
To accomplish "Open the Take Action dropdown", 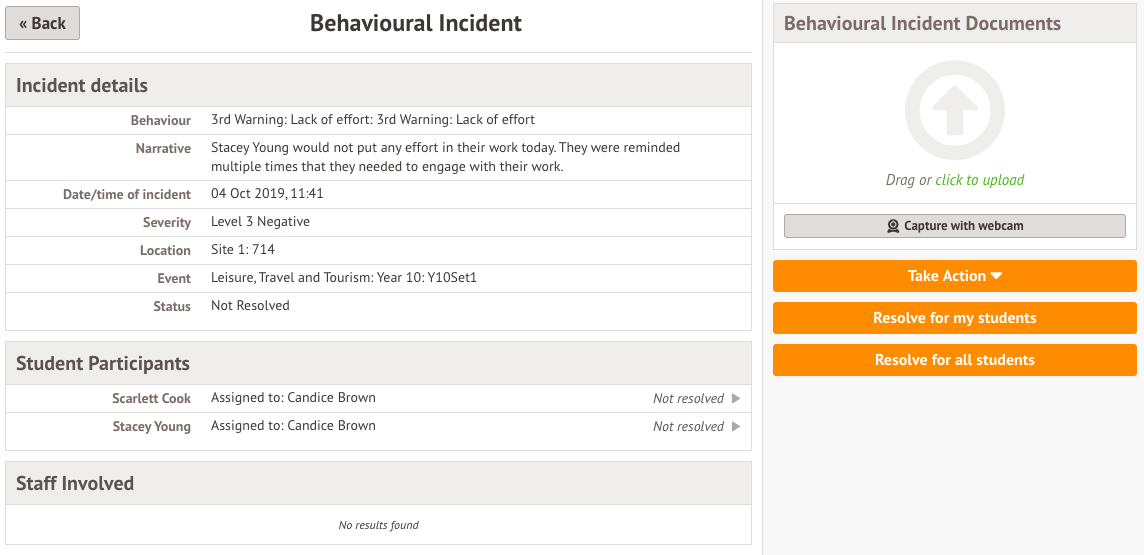I will [x=954, y=276].
